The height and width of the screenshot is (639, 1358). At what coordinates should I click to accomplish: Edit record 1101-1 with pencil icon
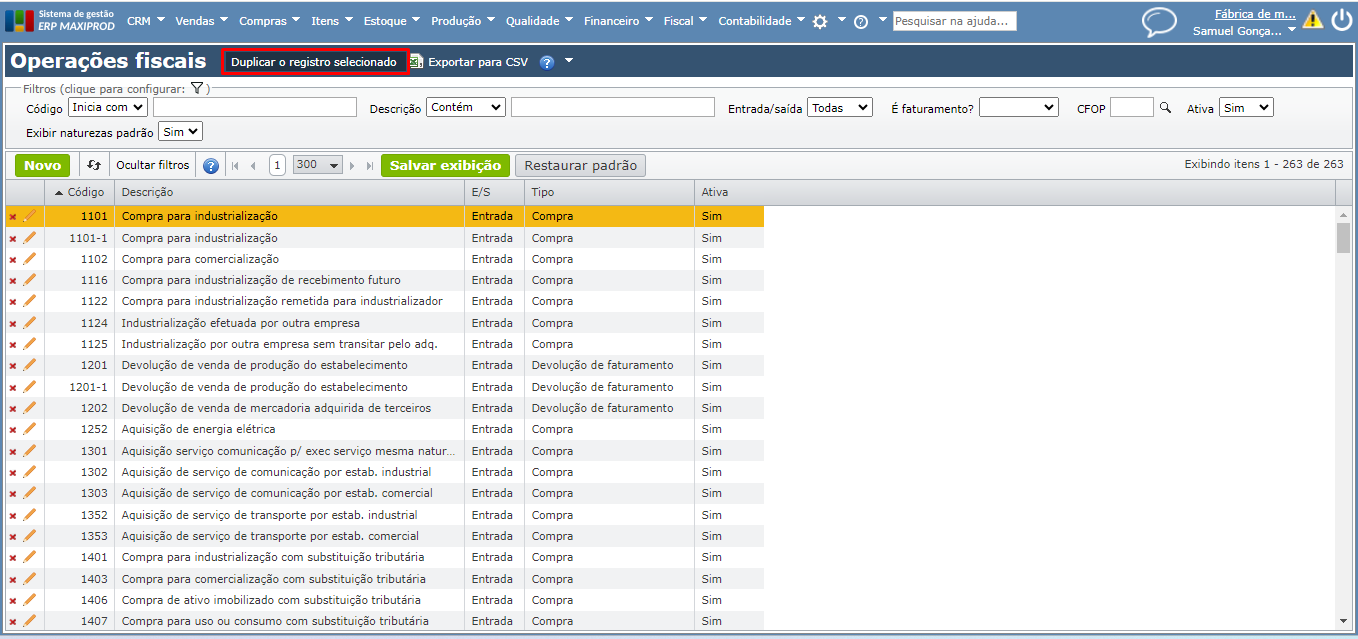click(30, 238)
